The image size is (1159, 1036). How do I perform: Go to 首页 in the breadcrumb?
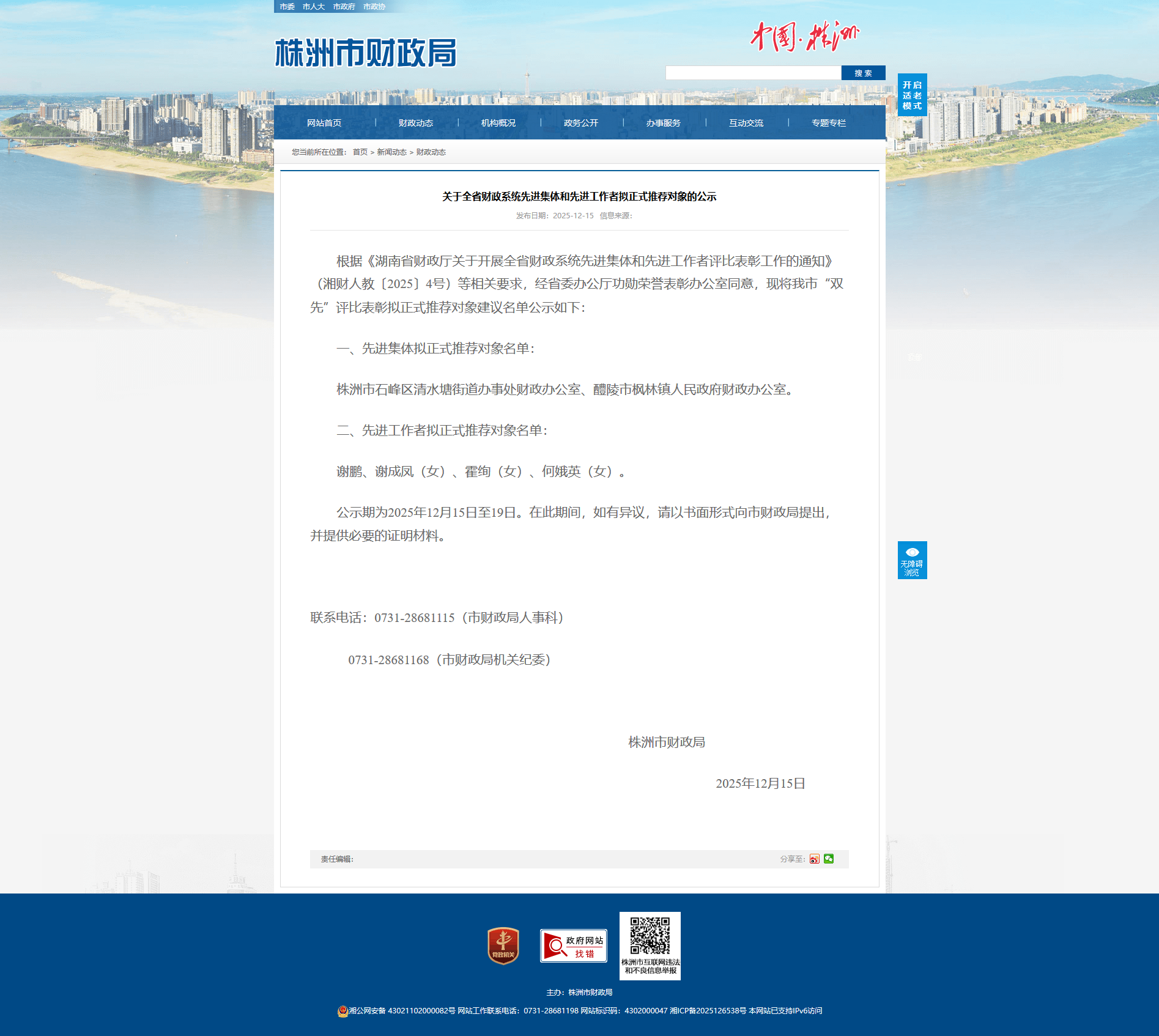(x=360, y=152)
